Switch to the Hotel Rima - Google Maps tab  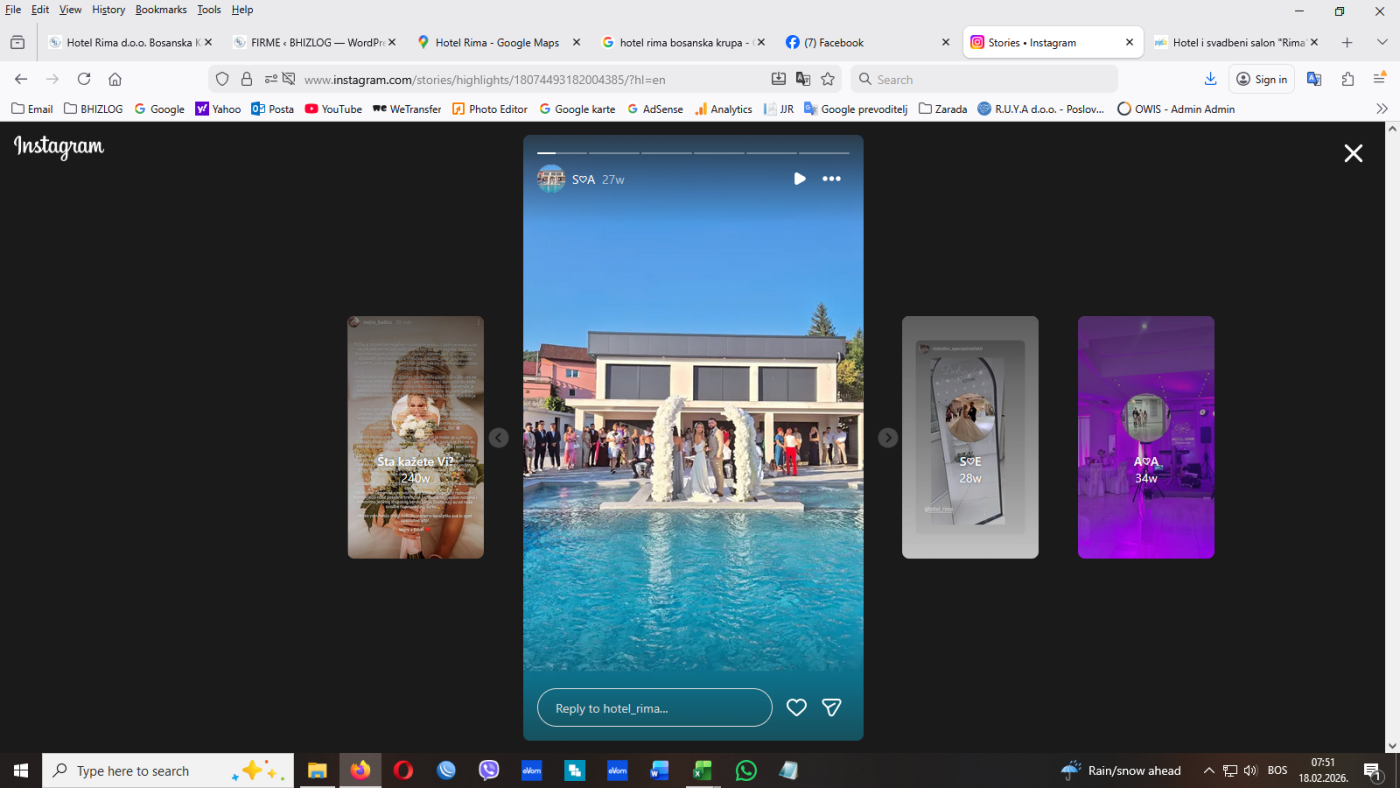(498, 43)
